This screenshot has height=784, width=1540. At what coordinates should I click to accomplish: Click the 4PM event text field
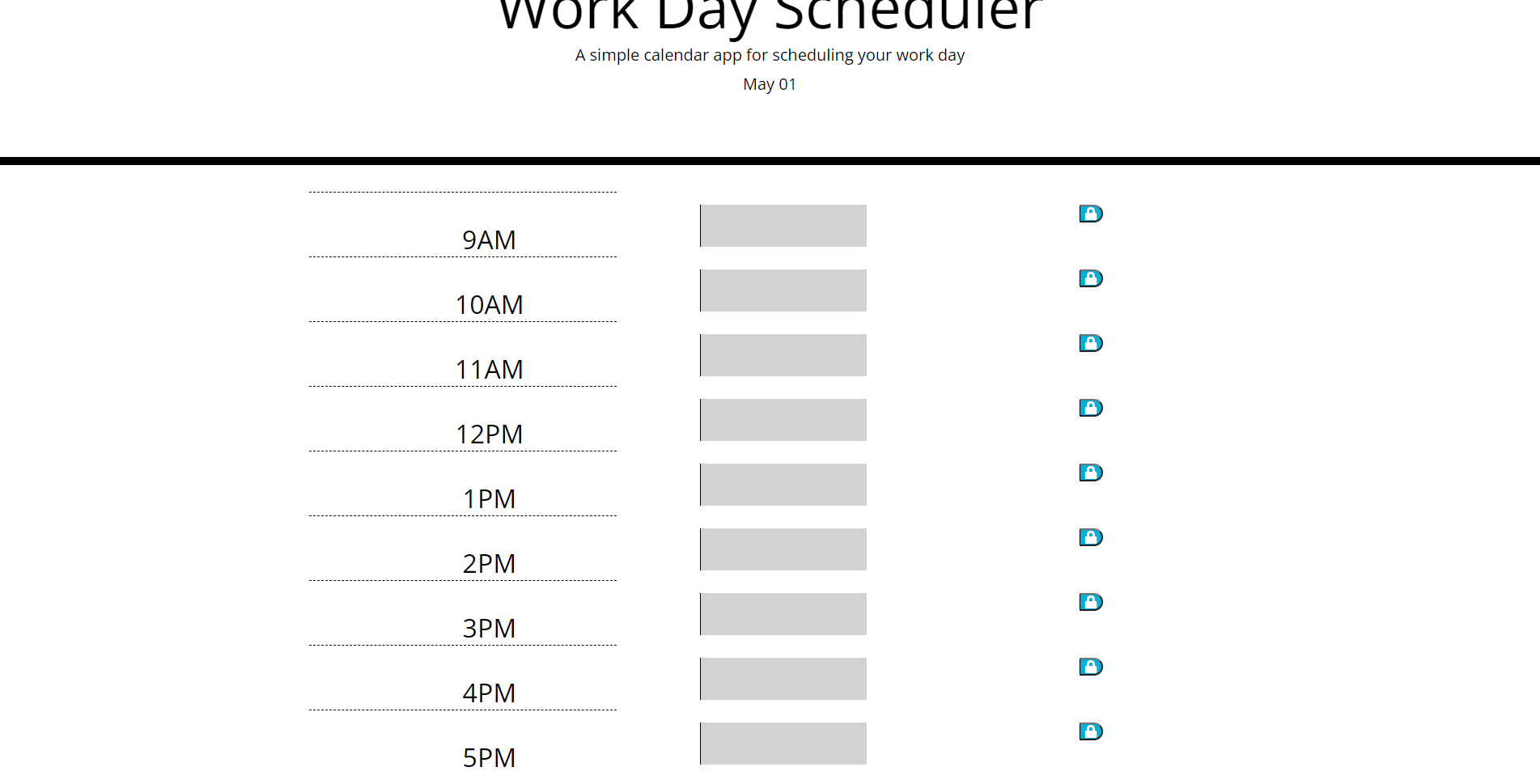pos(783,678)
